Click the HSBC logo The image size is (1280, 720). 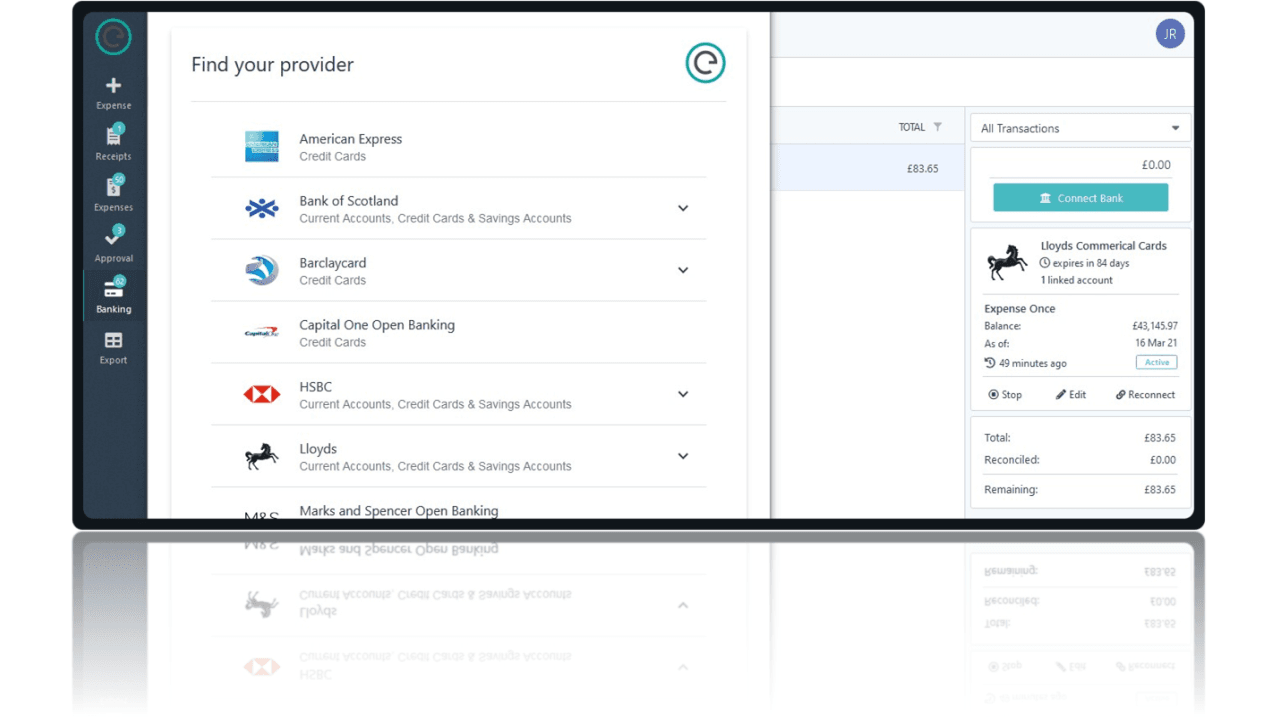click(262, 394)
